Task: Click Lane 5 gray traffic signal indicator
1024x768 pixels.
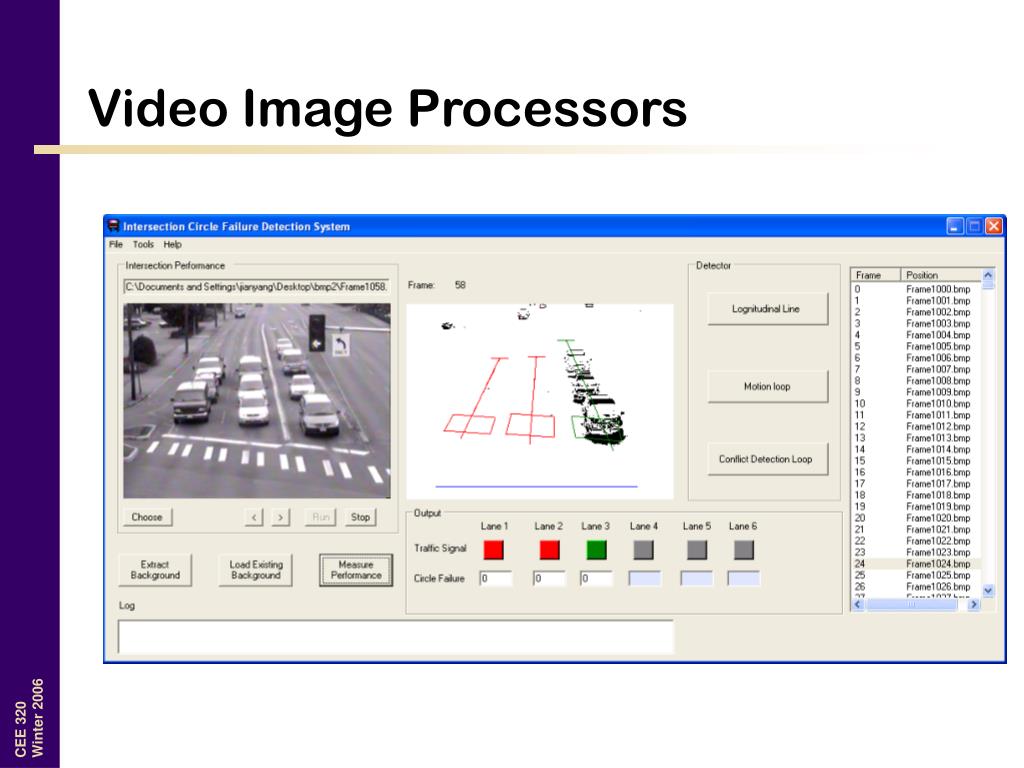Action: coord(697,550)
